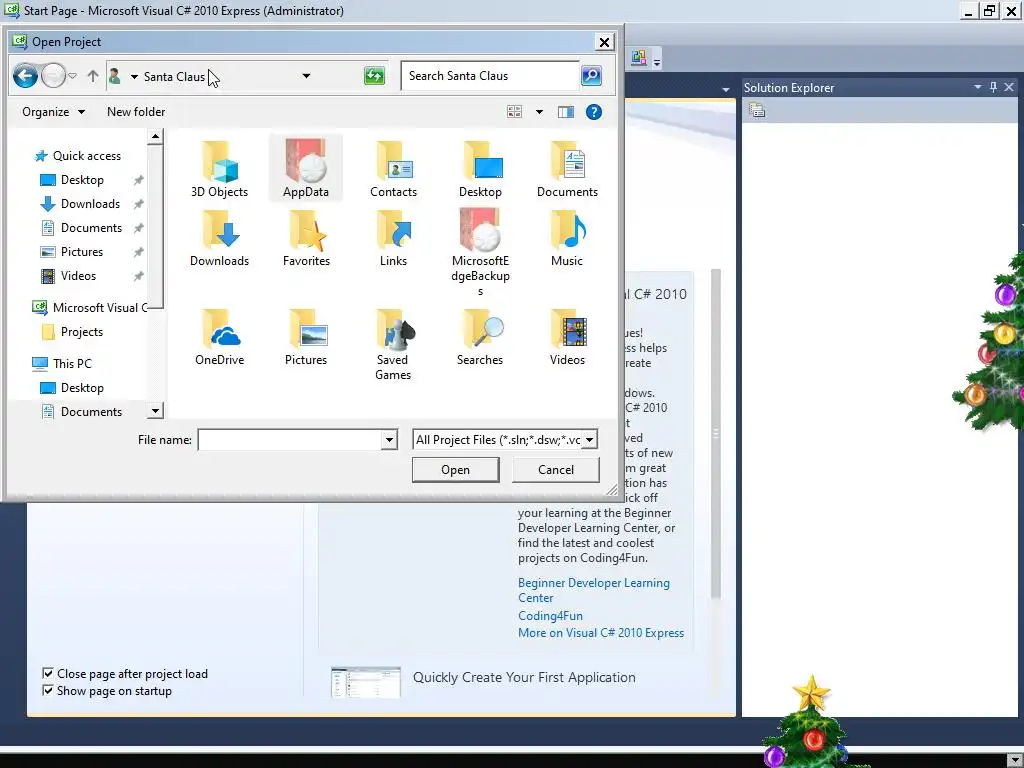
Task: Select Documents under Quick access
Action: [81, 227]
